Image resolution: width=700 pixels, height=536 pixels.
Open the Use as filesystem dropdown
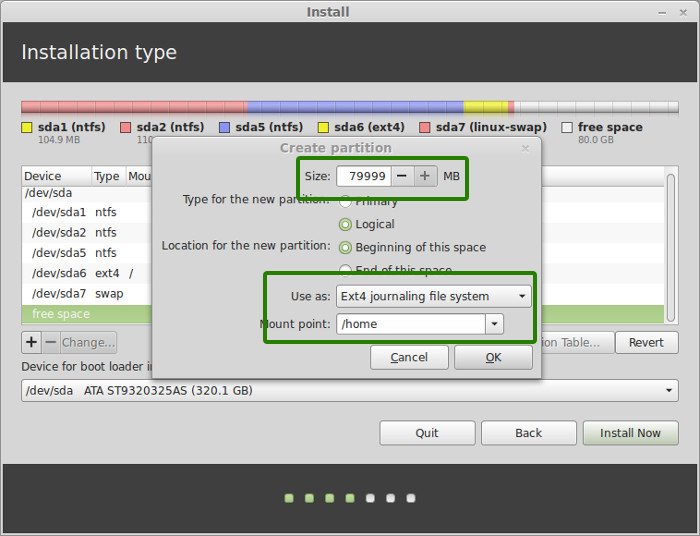pos(433,296)
